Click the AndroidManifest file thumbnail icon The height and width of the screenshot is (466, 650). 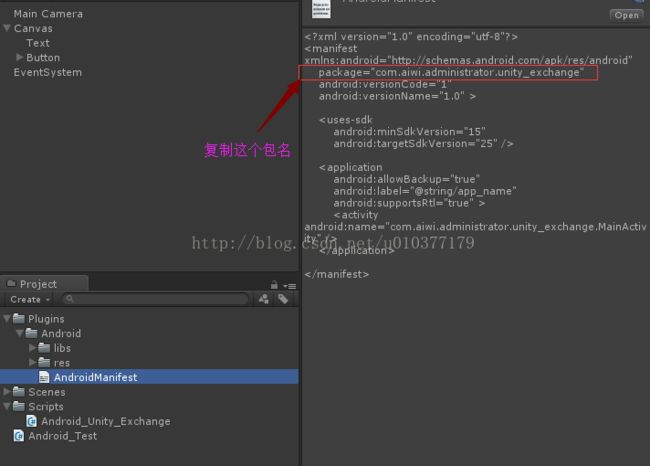pyautogui.click(x=321, y=9)
